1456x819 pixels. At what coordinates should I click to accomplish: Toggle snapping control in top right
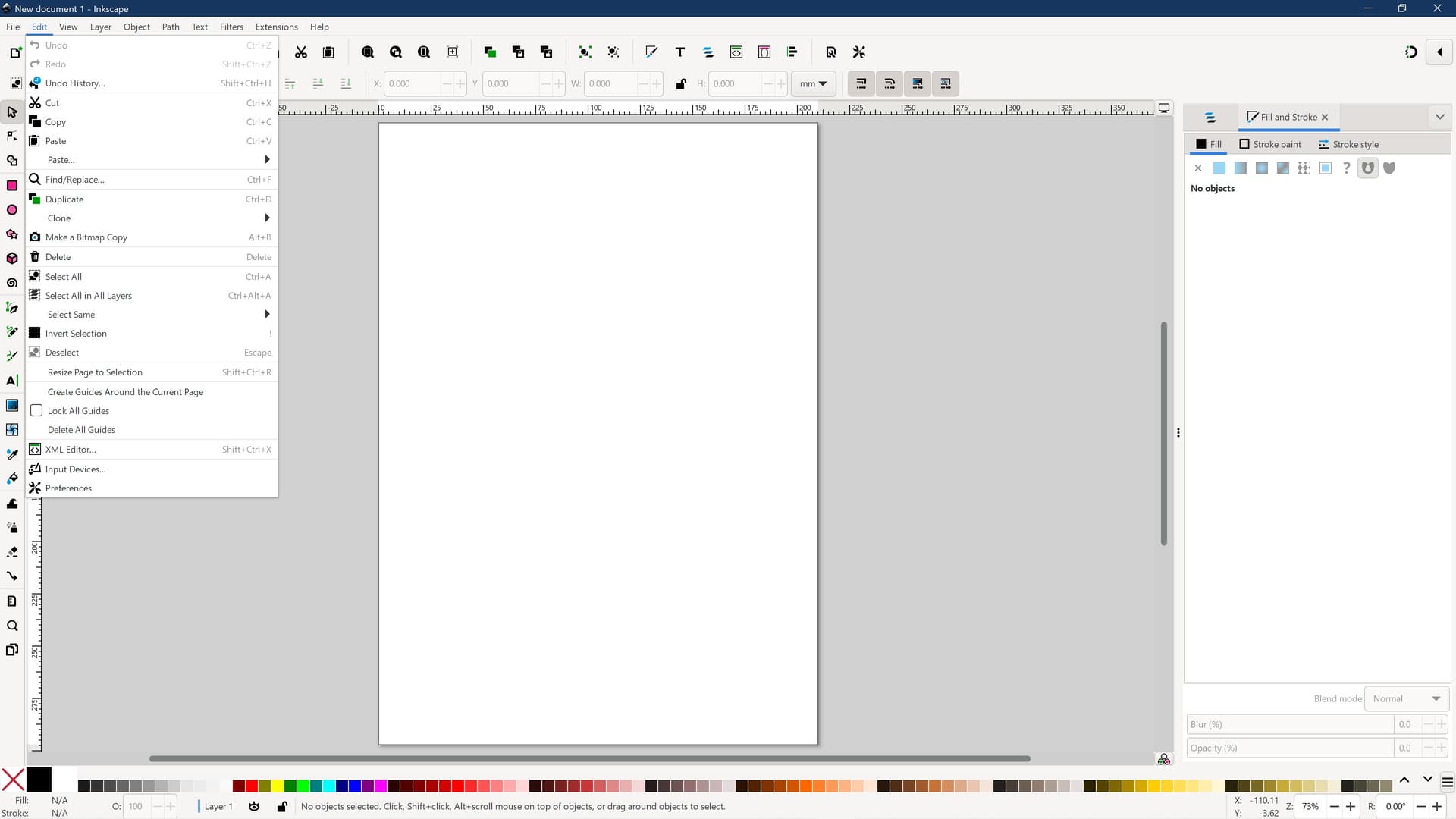point(1411,52)
